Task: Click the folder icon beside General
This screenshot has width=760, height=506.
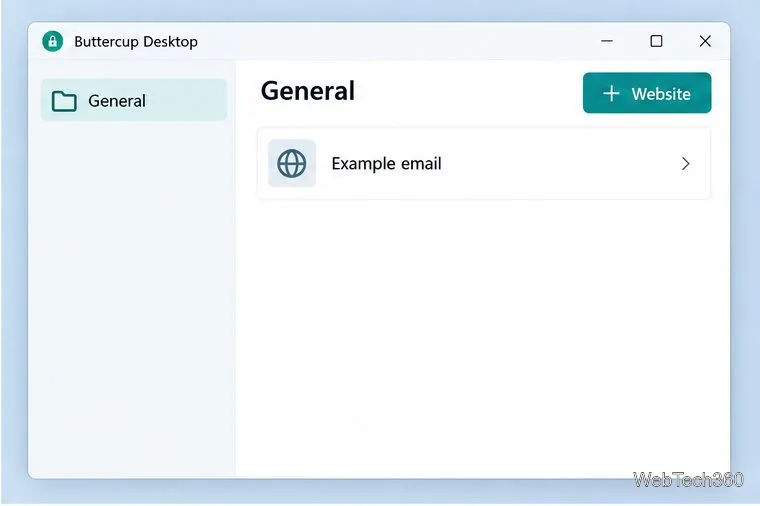Action: (64, 101)
